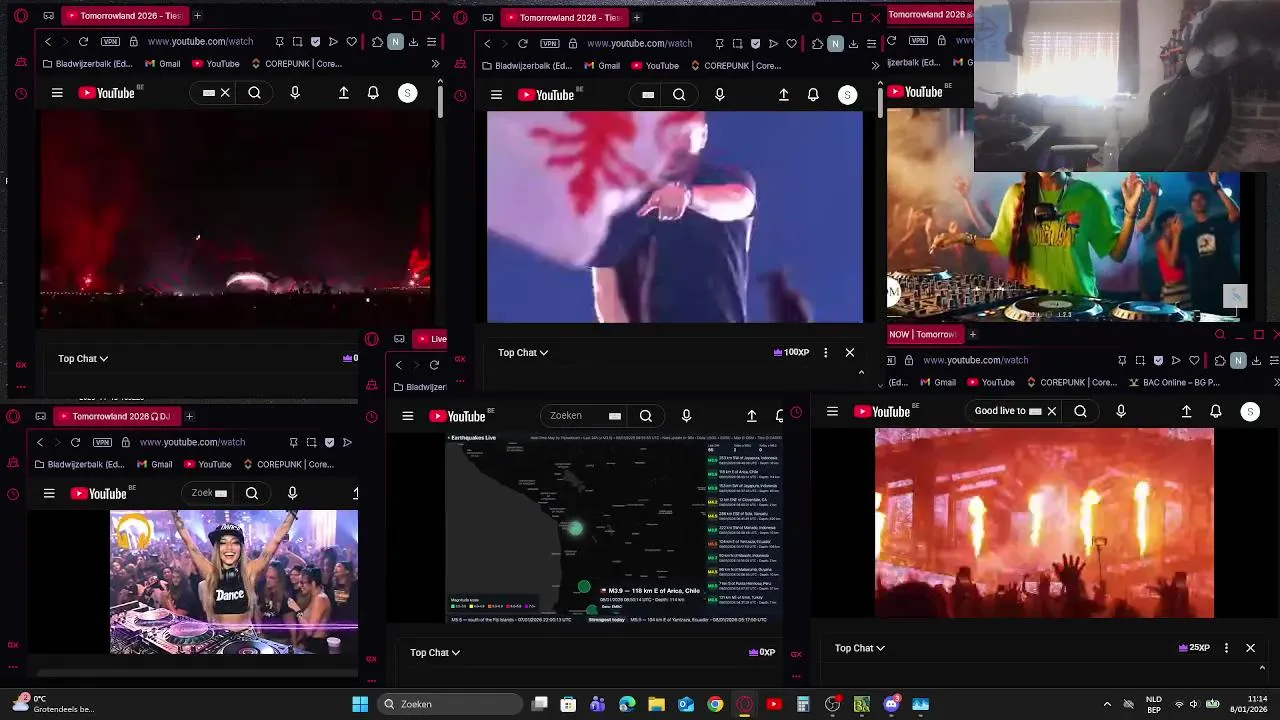Show more bookmarks chevron in top-left window
The width and height of the screenshot is (1280, 720).
click(x=435, y=64)
